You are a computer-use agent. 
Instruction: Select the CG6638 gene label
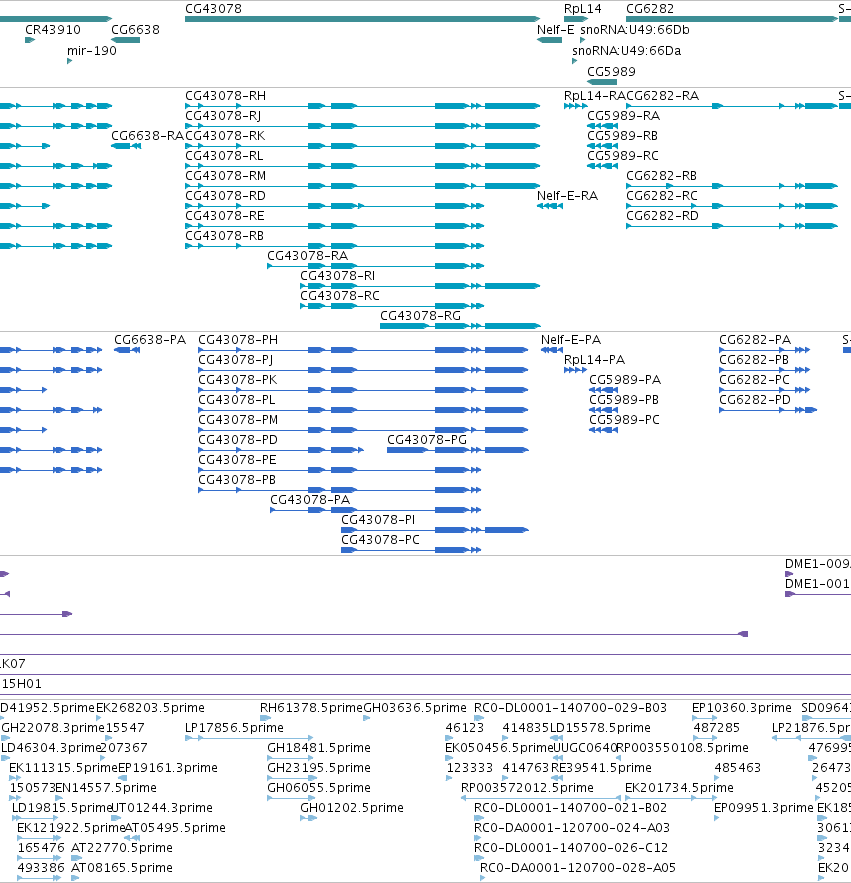point(135,30)
